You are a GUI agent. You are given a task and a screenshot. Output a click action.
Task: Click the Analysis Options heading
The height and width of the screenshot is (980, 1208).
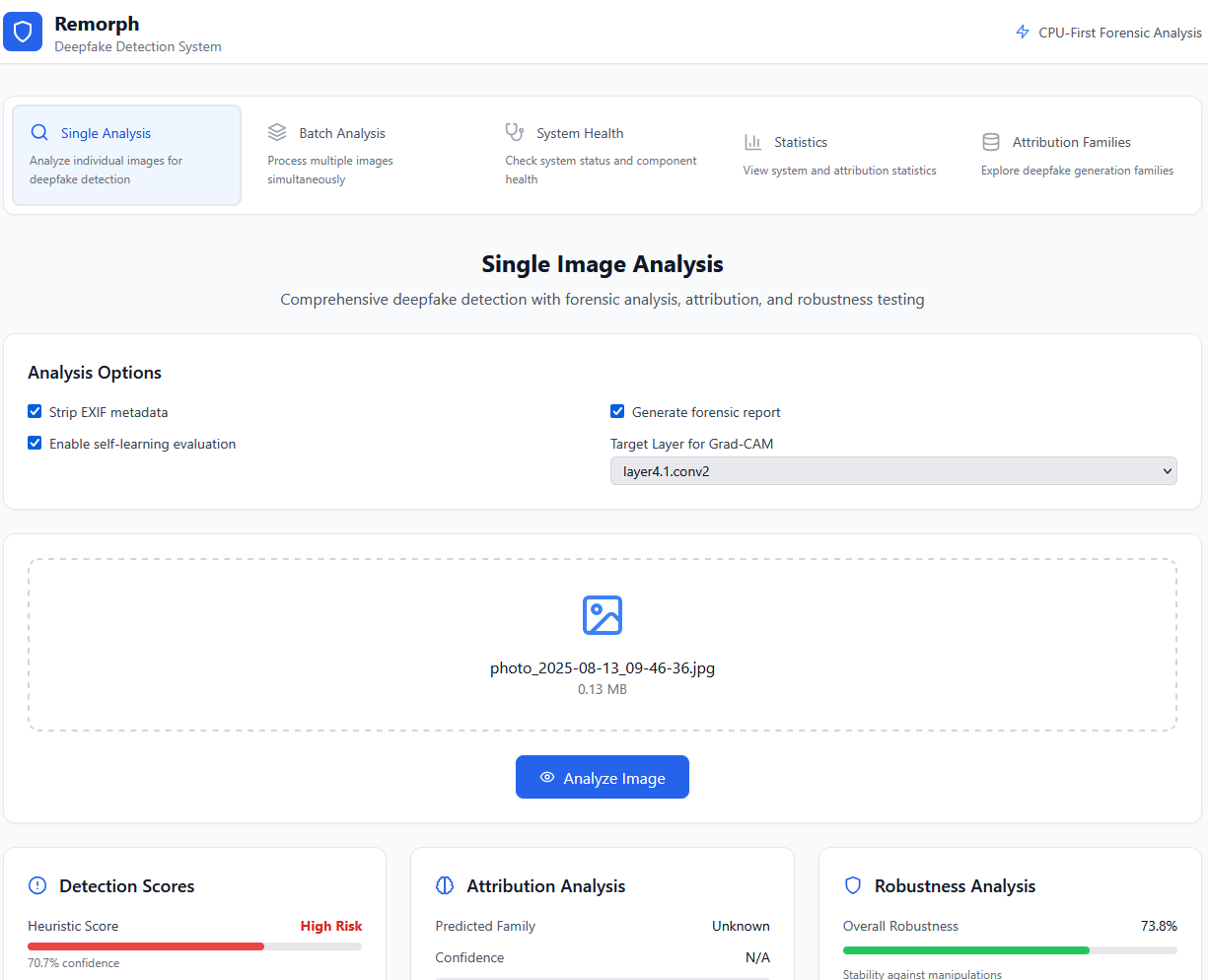95,373
